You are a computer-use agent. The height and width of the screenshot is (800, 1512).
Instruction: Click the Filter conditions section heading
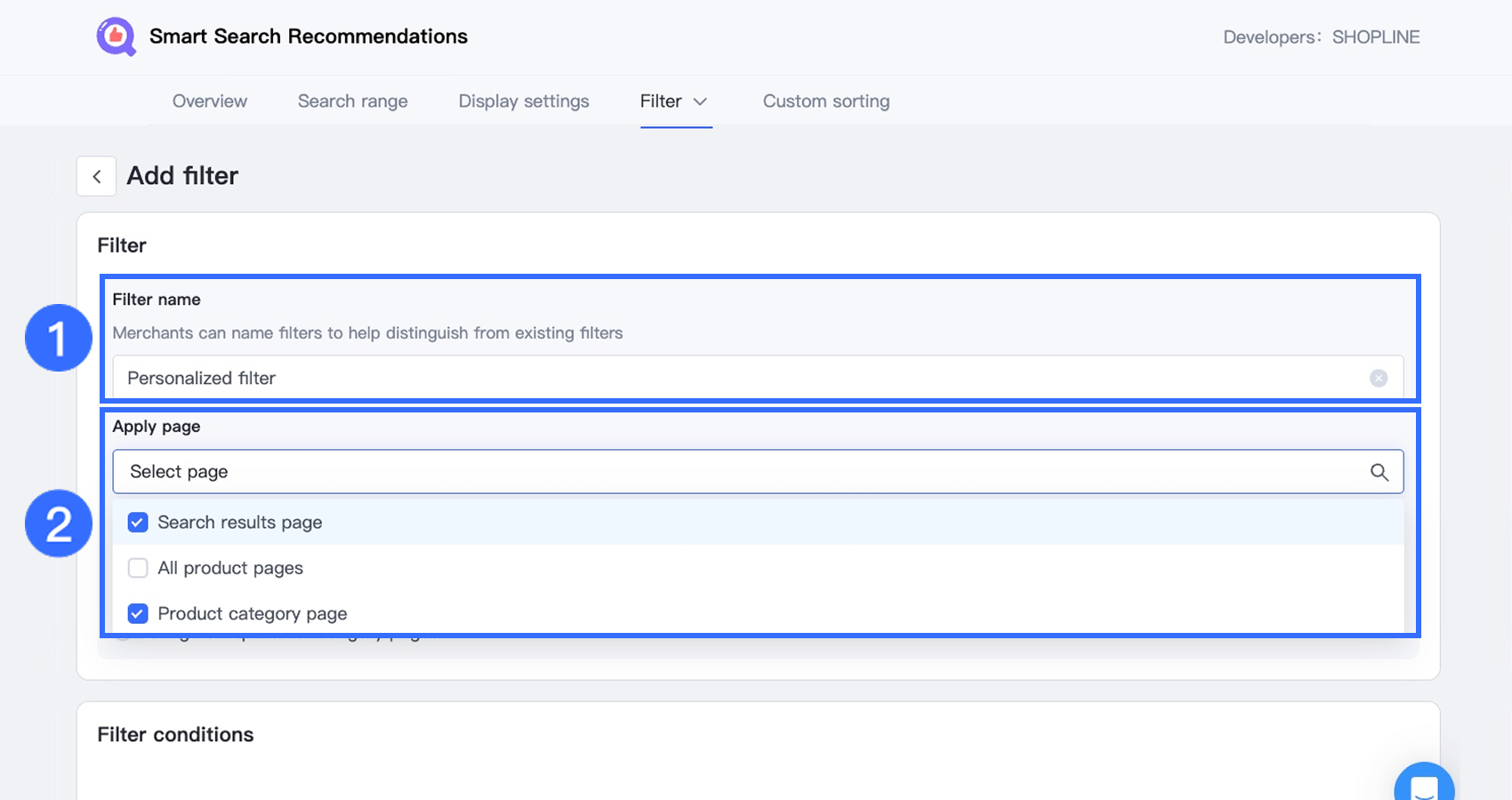click(x=175, y=734)
